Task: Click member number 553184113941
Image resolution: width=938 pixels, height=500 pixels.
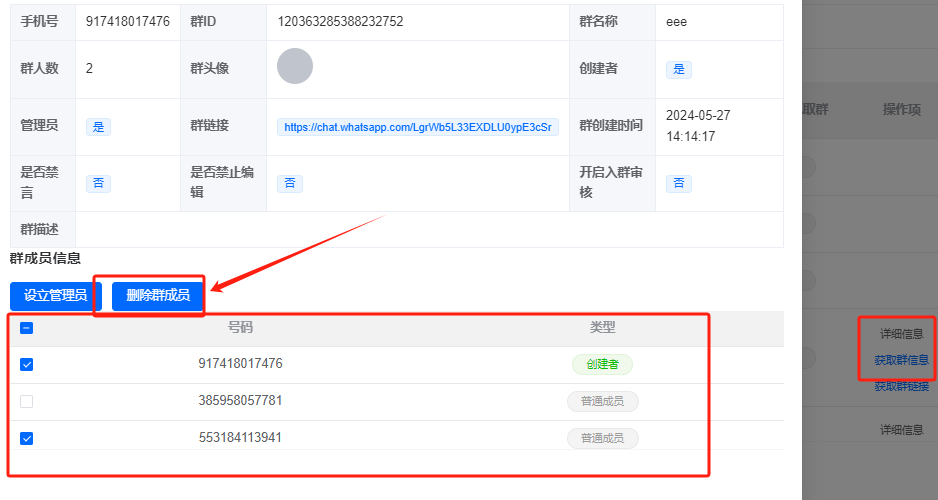Action: tap(240, 438)
